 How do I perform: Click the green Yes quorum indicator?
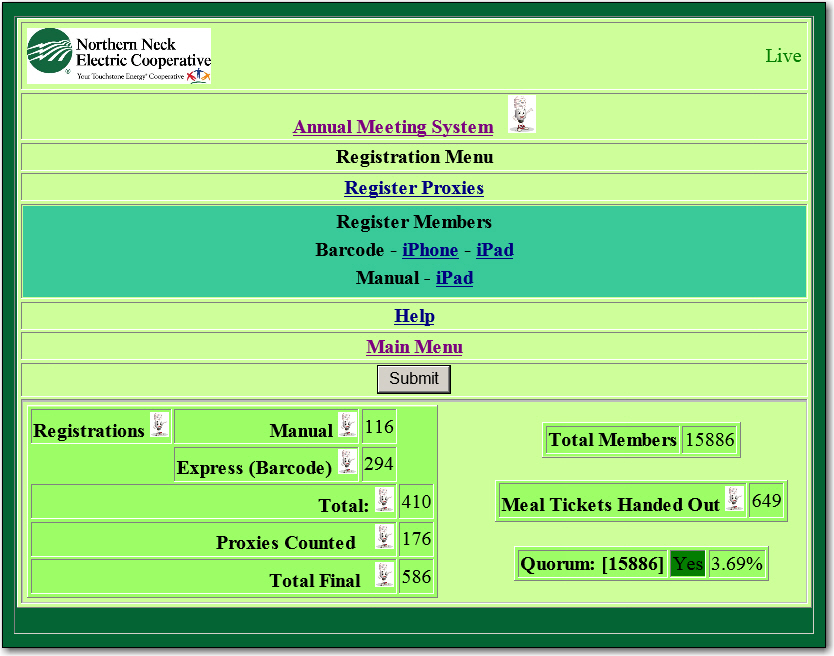click(688, 564)
